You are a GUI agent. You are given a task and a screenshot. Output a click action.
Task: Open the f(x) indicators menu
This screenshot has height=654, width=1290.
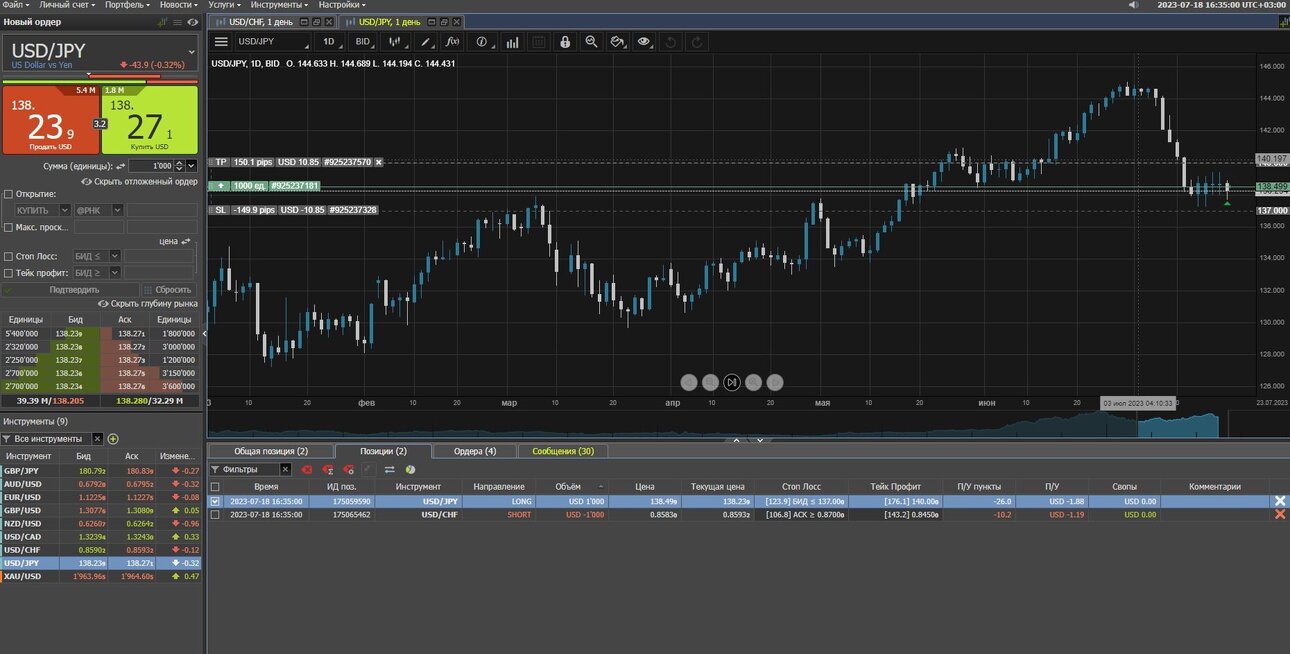[452, 42]
